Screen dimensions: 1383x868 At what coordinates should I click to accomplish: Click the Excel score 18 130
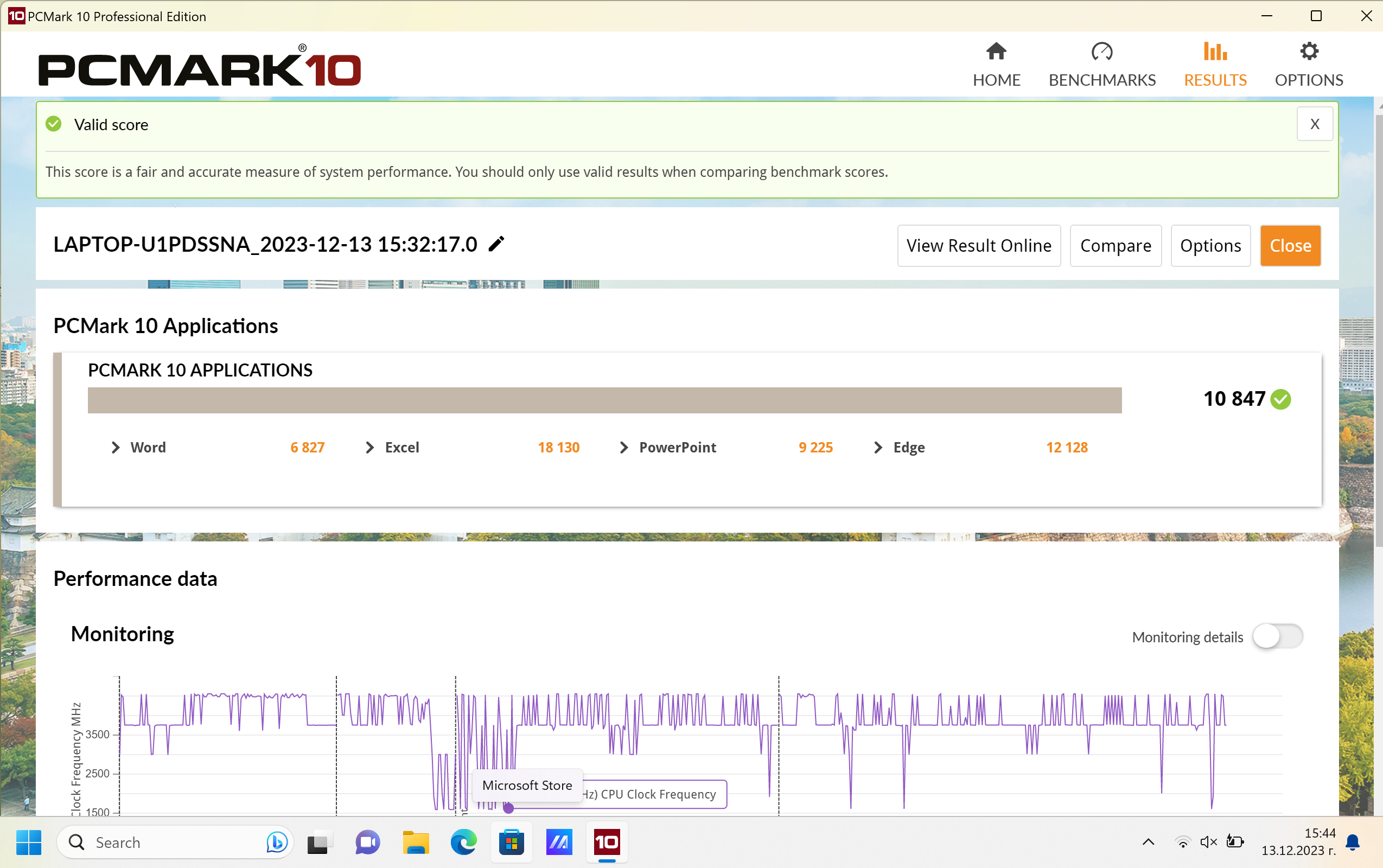pos(558,447)
